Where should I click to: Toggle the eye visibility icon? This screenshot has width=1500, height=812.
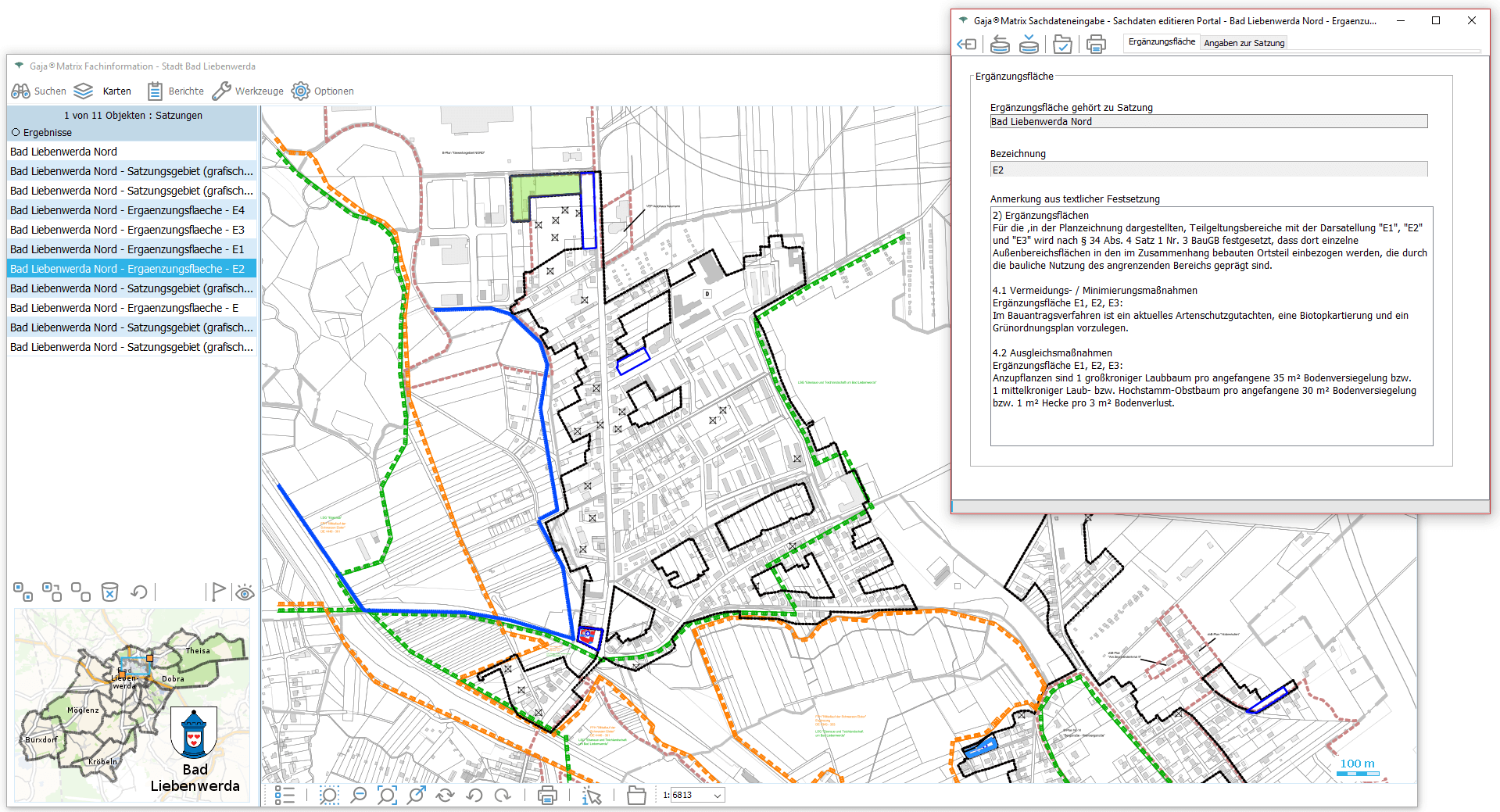click(x=245, y=592)
